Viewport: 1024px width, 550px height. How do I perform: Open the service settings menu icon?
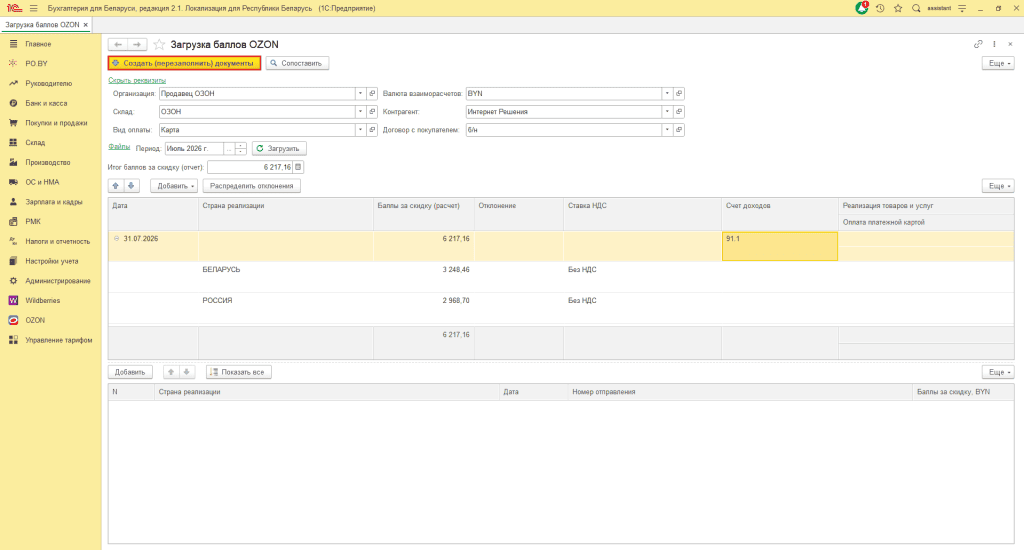pos(962,8)
